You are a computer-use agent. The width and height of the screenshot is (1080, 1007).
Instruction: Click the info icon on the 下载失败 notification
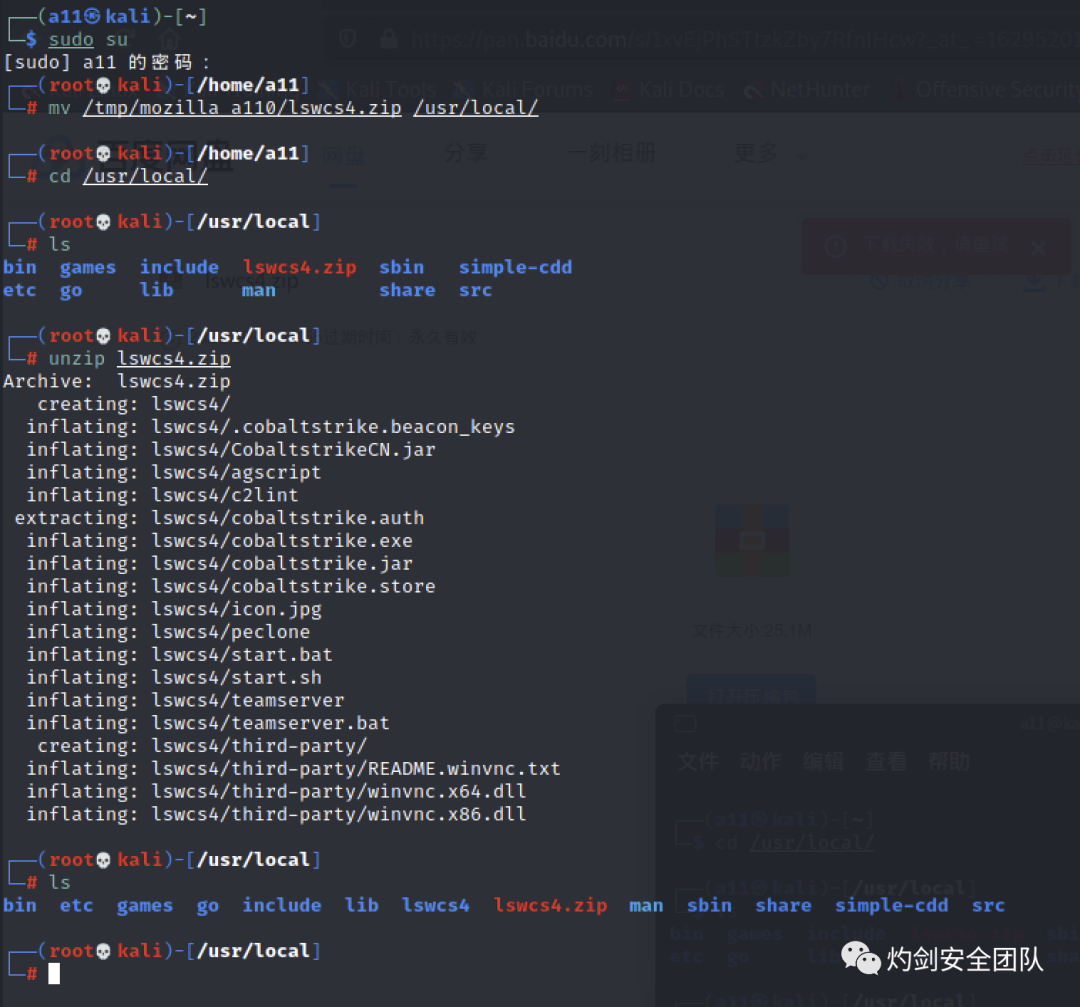pos(835,245)
